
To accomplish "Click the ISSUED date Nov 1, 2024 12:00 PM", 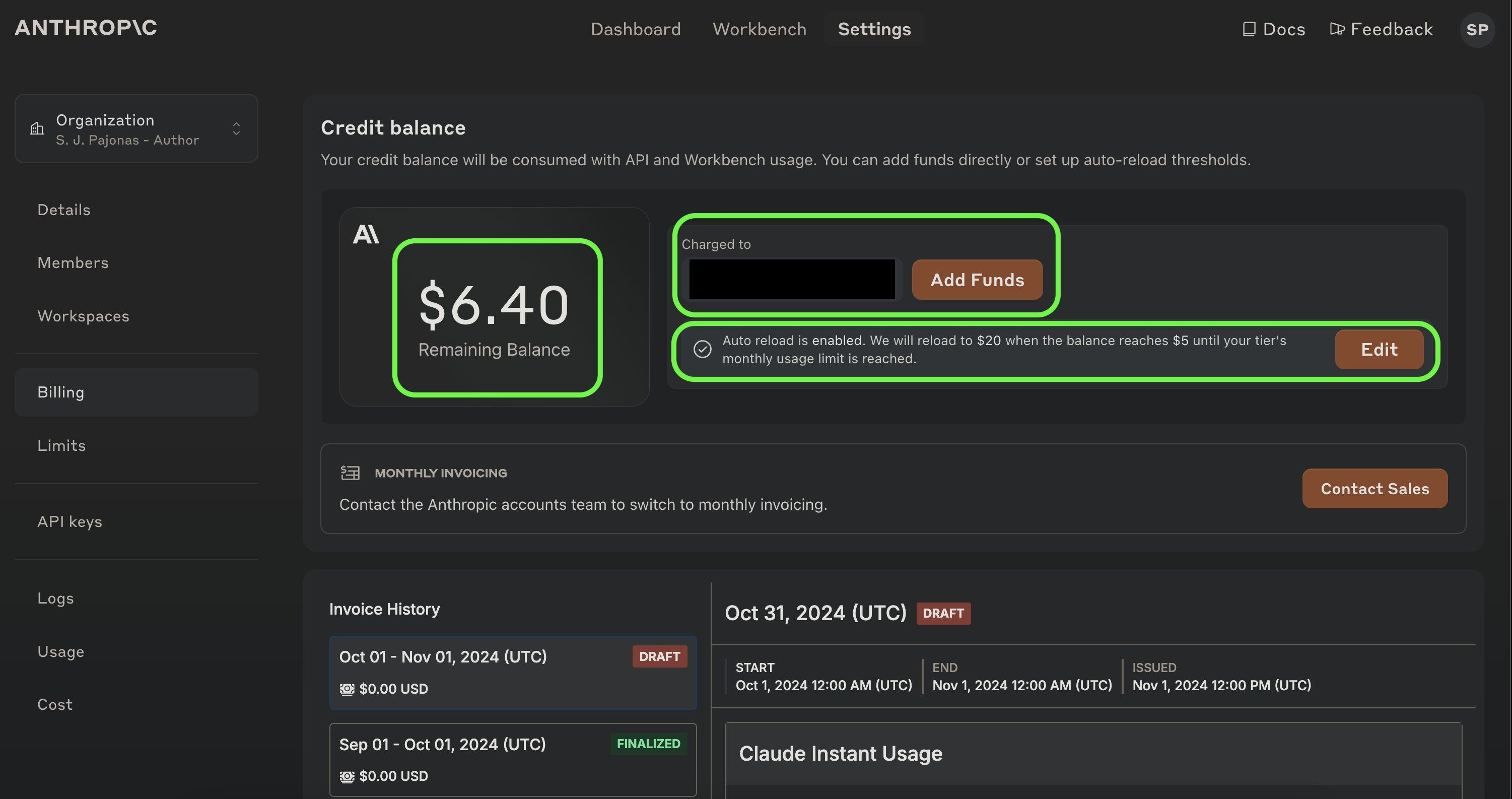I will click(x=1221, y=685).
